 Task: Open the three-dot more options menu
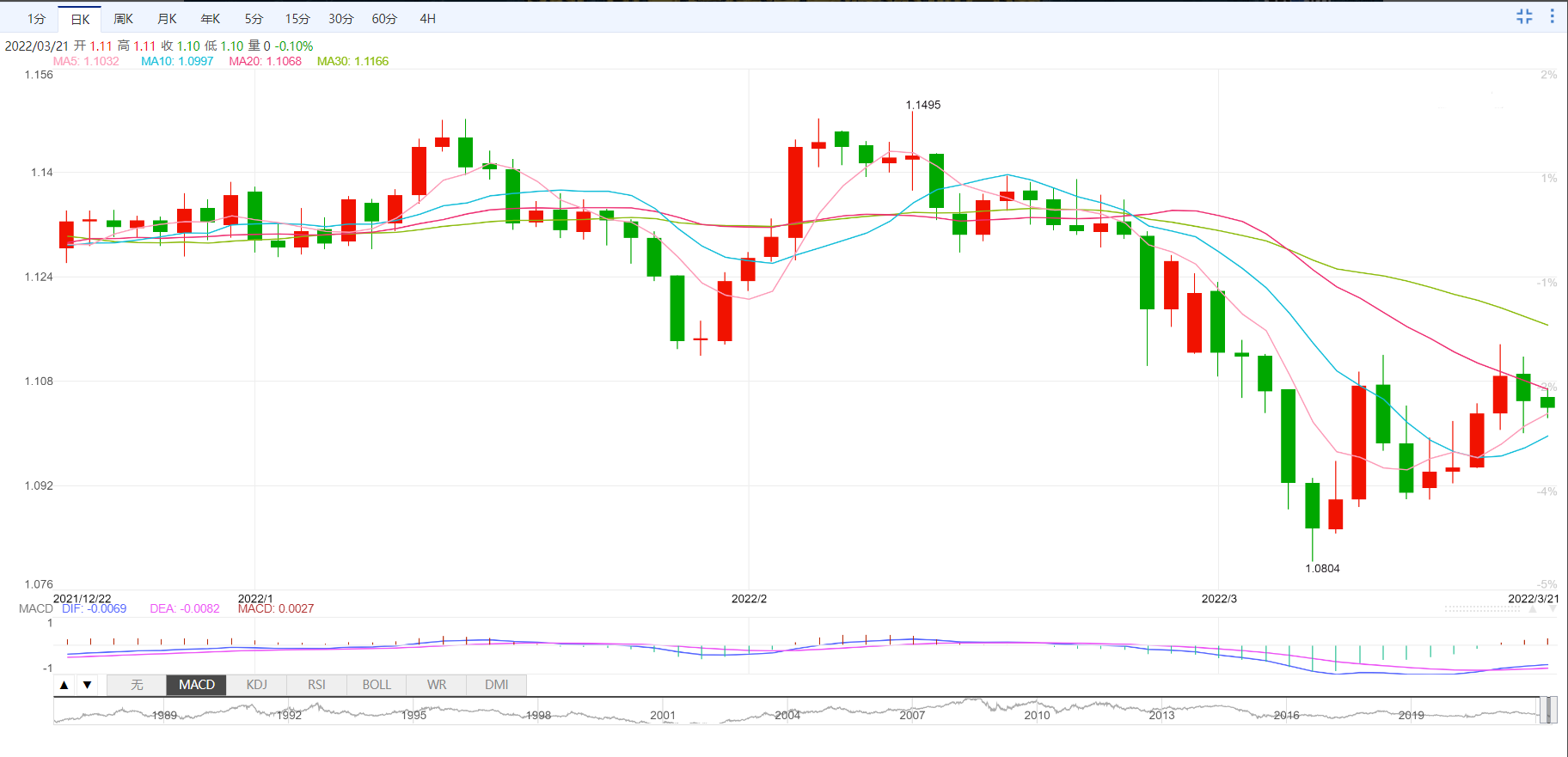coord(1552,16)
